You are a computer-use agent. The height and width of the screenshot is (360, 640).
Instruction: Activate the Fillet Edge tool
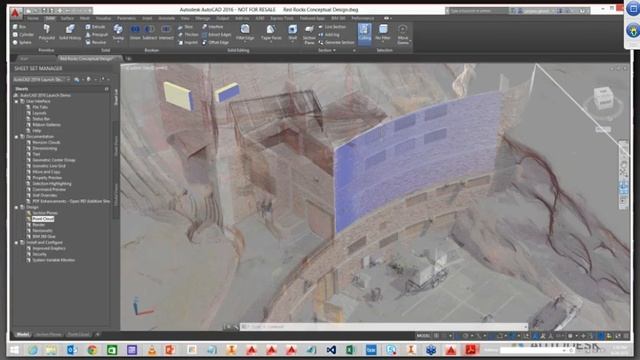pyautogui.click(x=245, y=32)
